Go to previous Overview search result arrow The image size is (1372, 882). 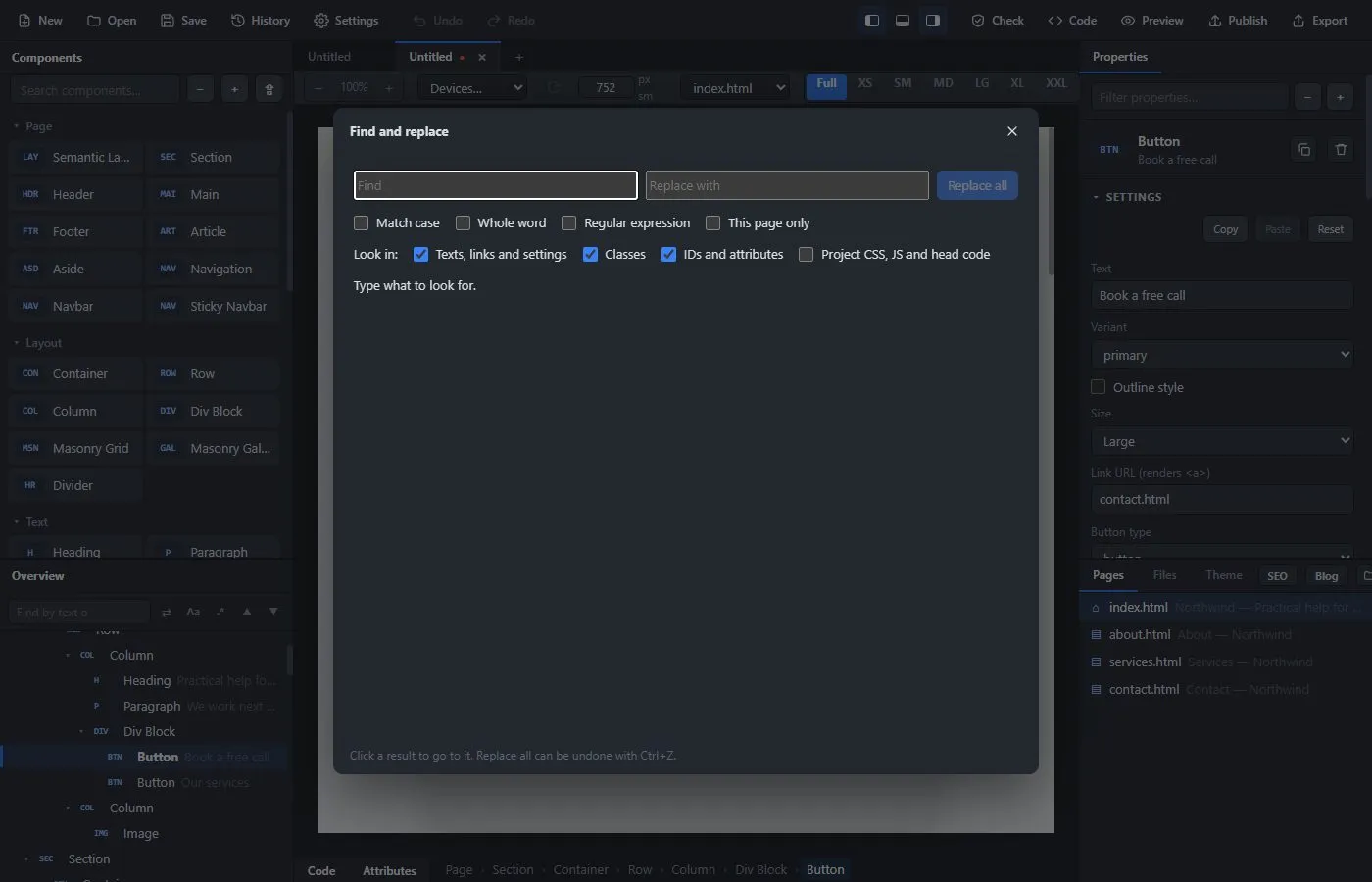pyautogui.click(x=247, y=612)
